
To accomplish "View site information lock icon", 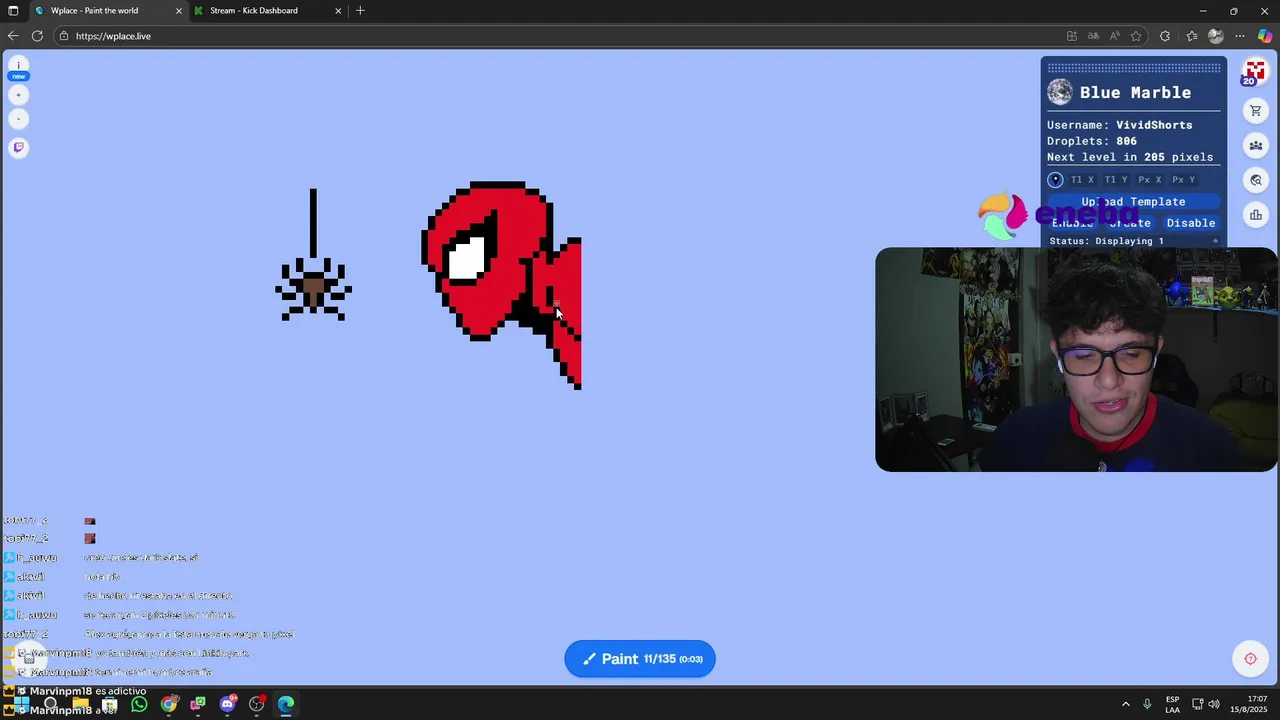I will click(64, 36).
